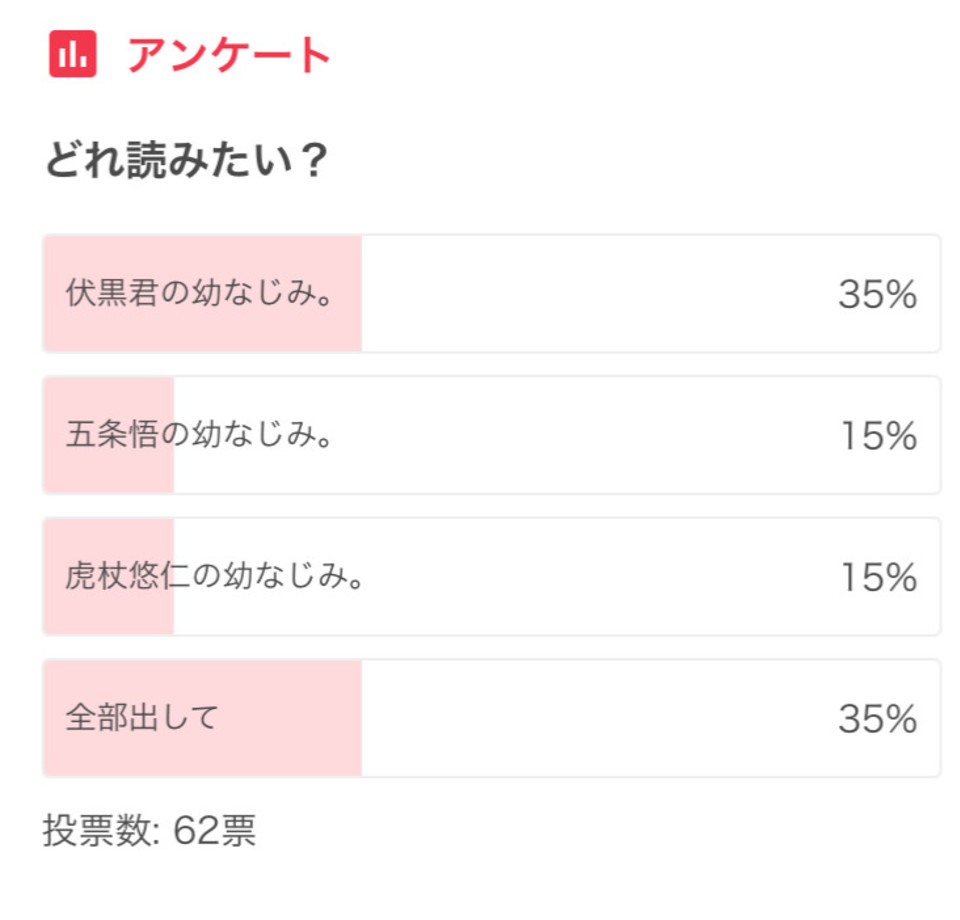Screen dimensions: 960x920
Task: Click the pink progress bar of 全部出して option
Action: coord(203,718)
